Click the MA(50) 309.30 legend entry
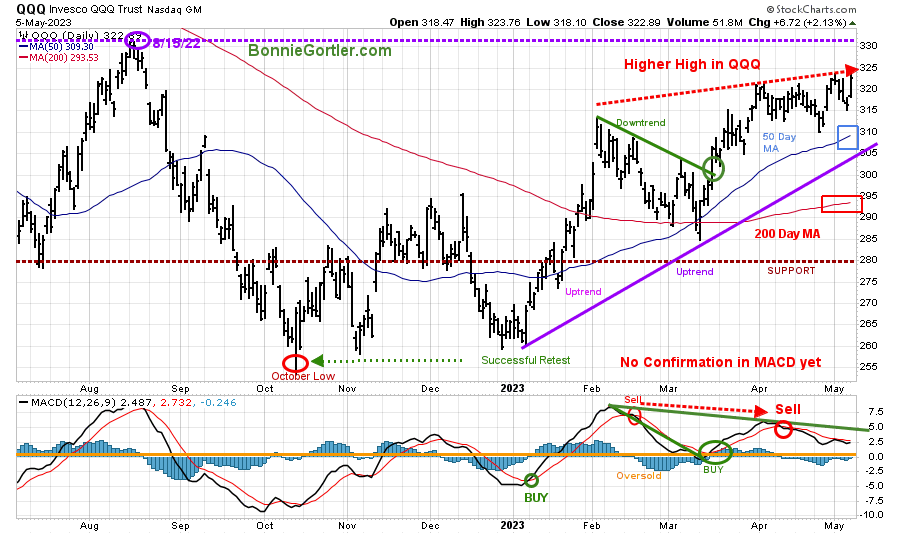Image resolution: width=900 pixels, height=534 pixels. [56, 47]
